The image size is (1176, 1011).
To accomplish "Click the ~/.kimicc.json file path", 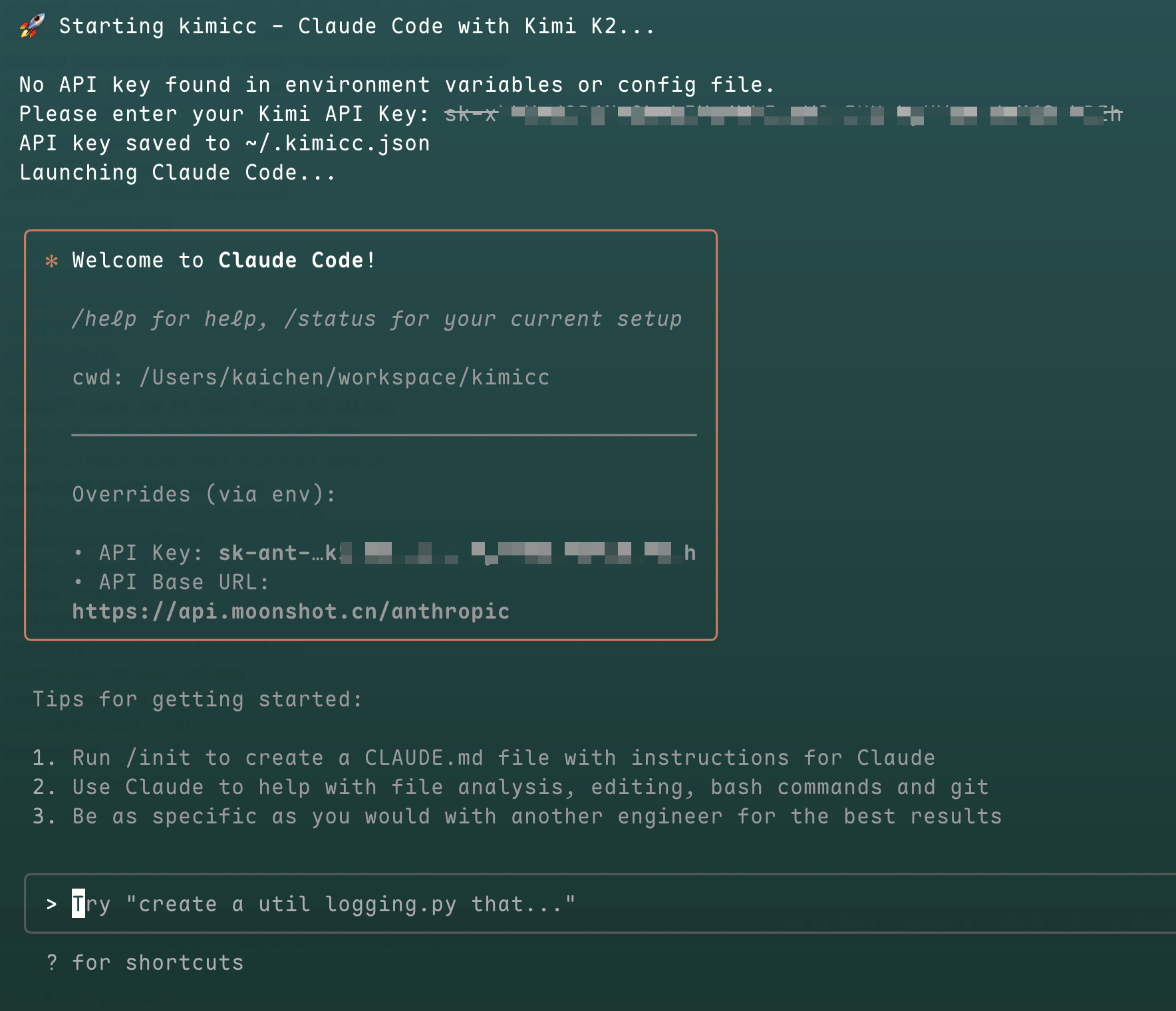I will click(x=337, y=143).
